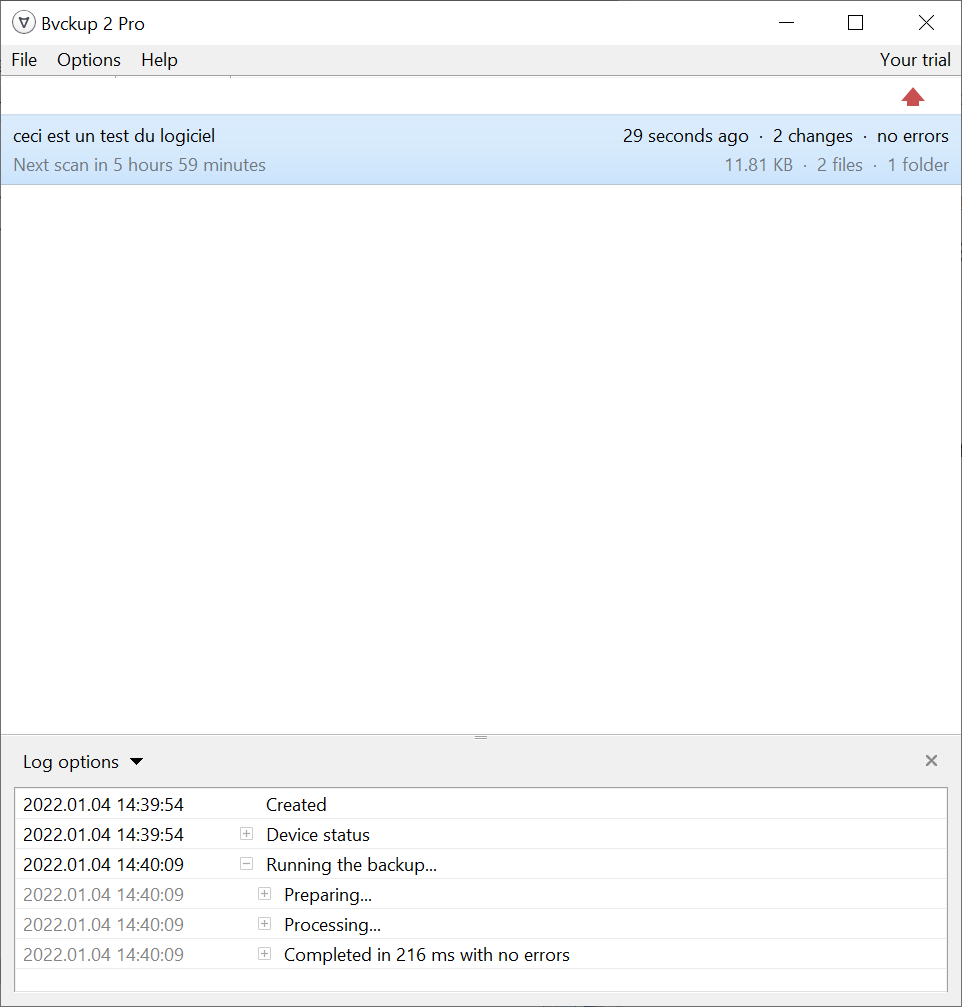Open the File menu
This screenshot has height=1007, width=962.
[x=24, y=60]
